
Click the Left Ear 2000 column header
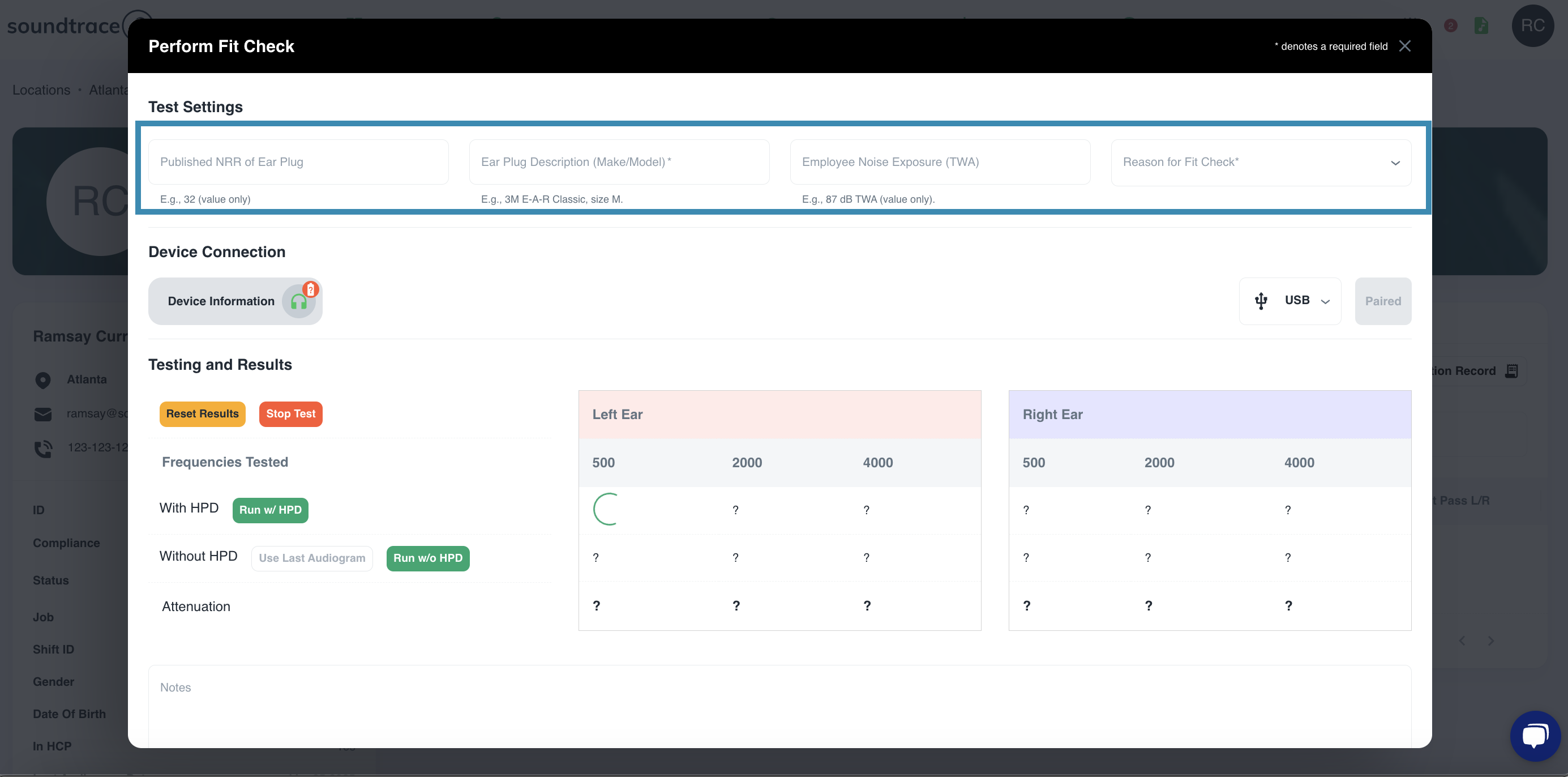(747, 463)
